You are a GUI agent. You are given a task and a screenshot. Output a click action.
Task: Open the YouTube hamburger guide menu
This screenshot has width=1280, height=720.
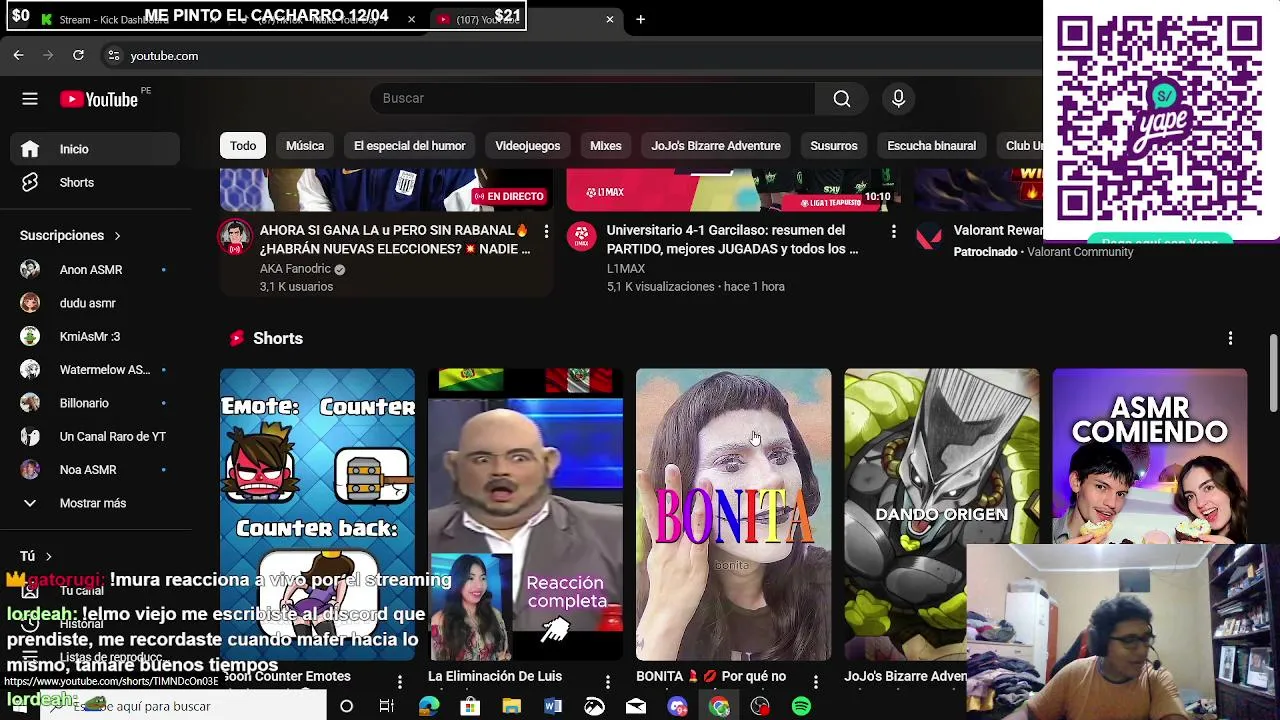(x=30, y=99)
